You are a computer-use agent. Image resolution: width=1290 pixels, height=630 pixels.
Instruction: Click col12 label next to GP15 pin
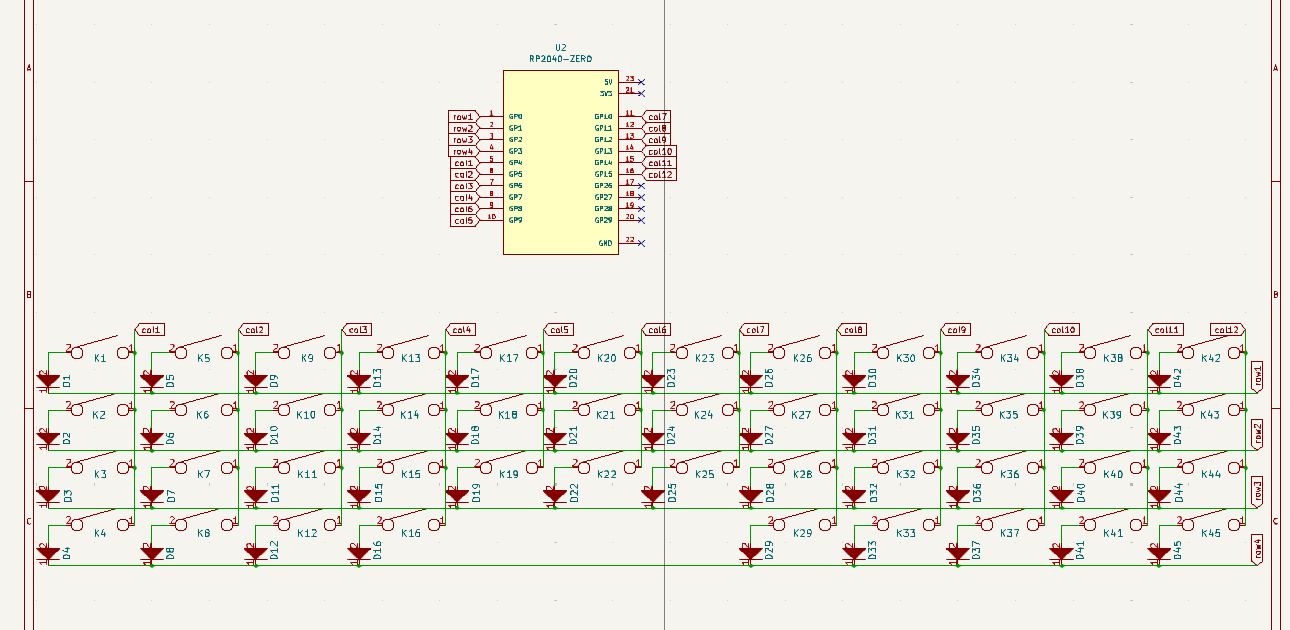point(660,175)
